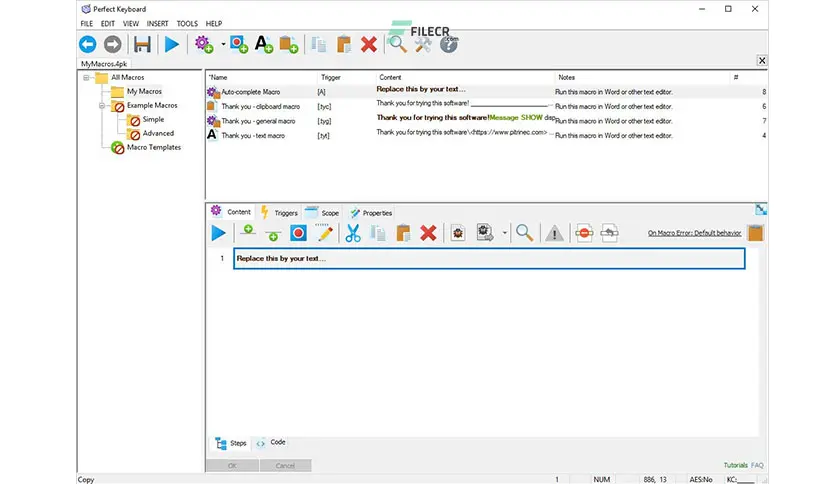The width and height of the screenshot is (836, 484).
Task: Paste a step using the editor toolbar clipboard icon
Action: (403, 233)
